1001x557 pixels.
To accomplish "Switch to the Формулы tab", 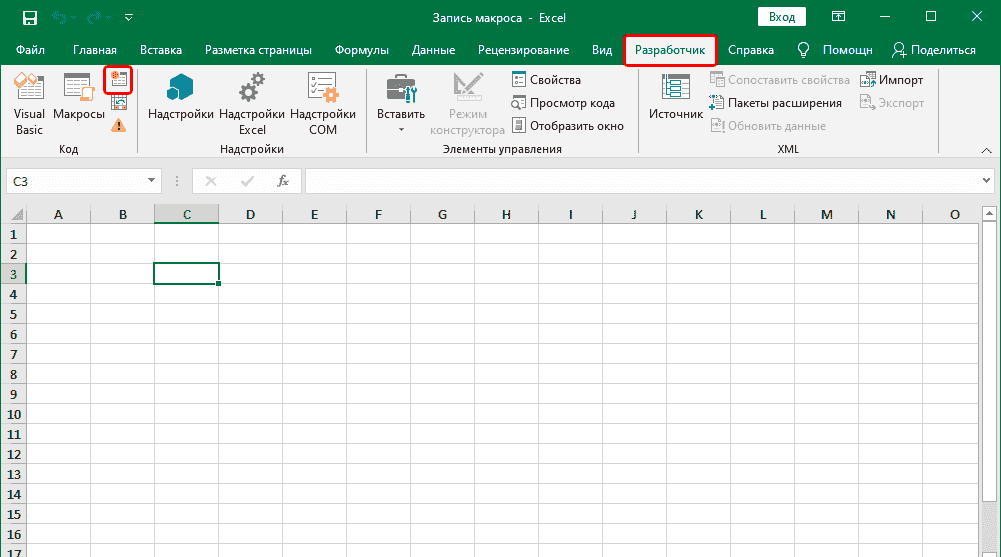I will [x=363, y=50].
